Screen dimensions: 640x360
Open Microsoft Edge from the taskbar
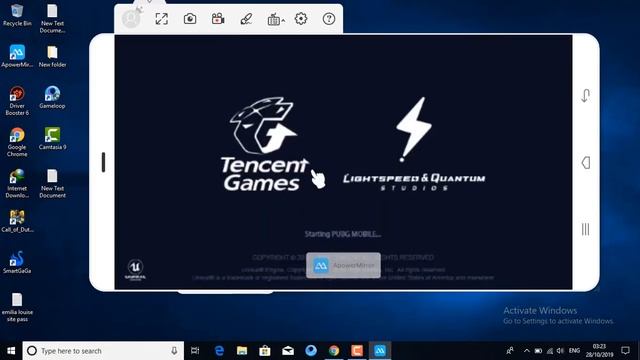(x=219, y=351)
